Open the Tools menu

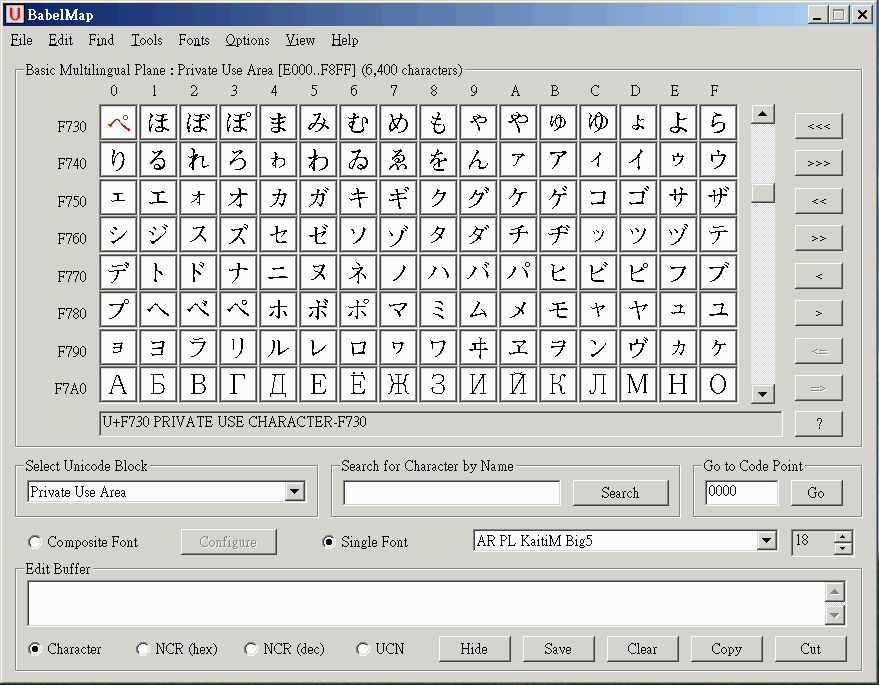[x=146, y=40]
